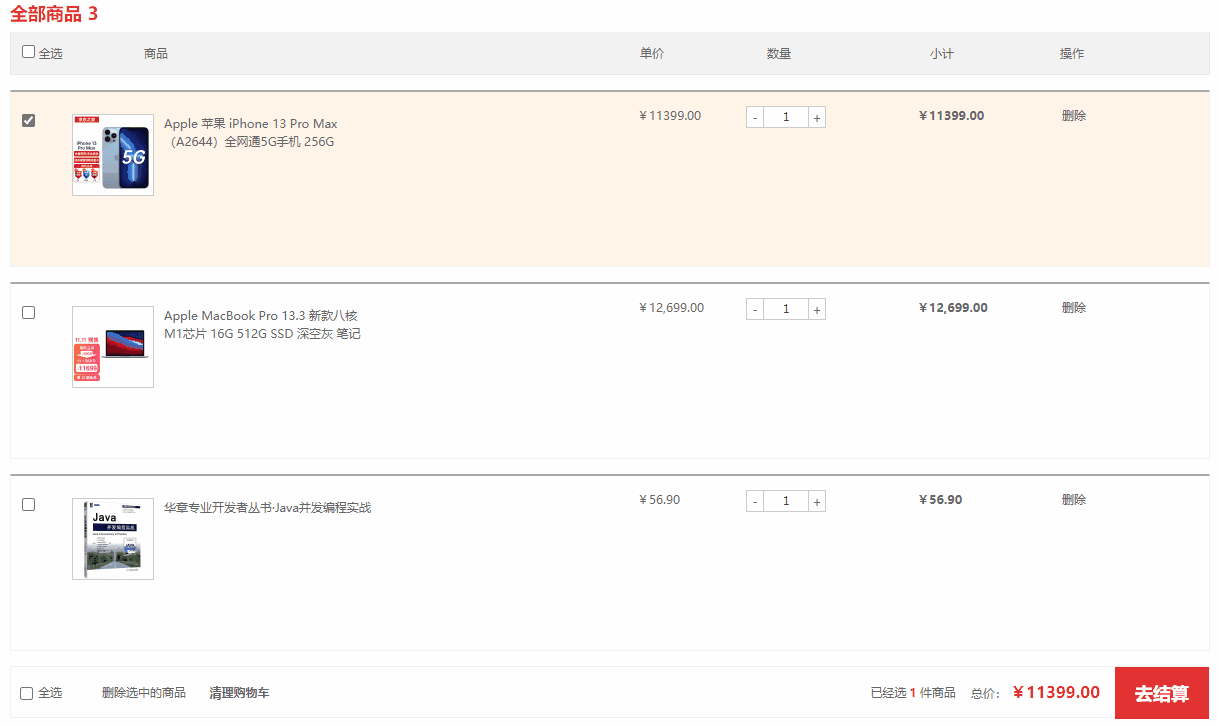Click the bold ¥12,699.00 subtotal of MacBook

pyautogui.click(x=954, y=307)
